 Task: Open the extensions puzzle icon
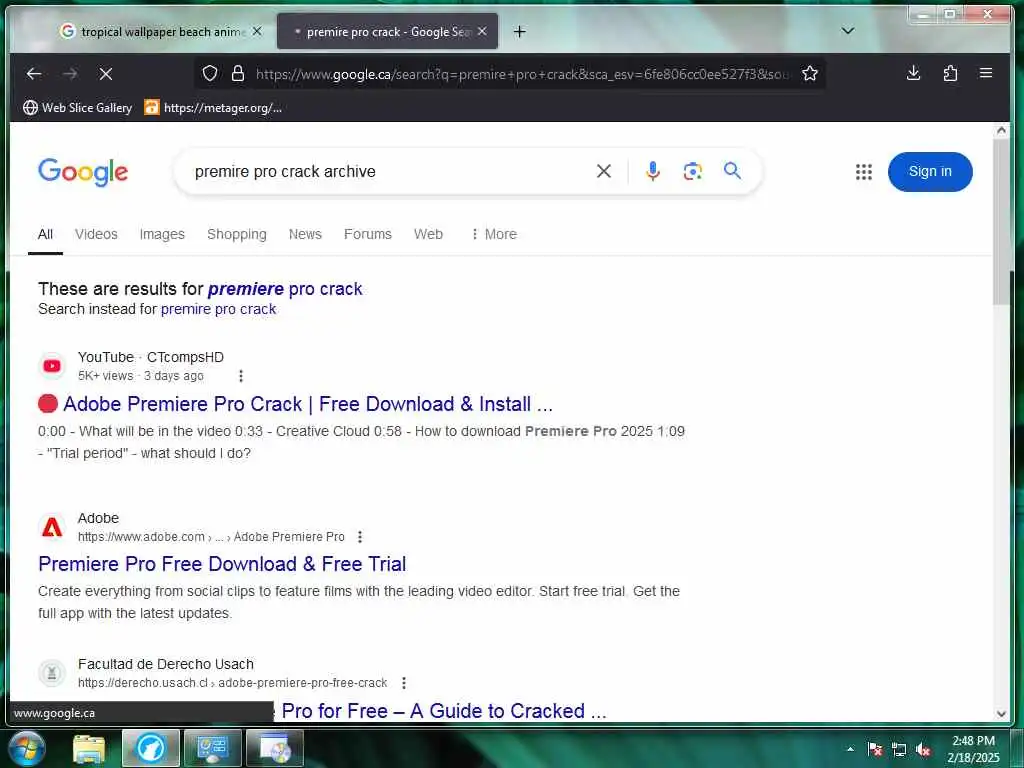point(950,73)
